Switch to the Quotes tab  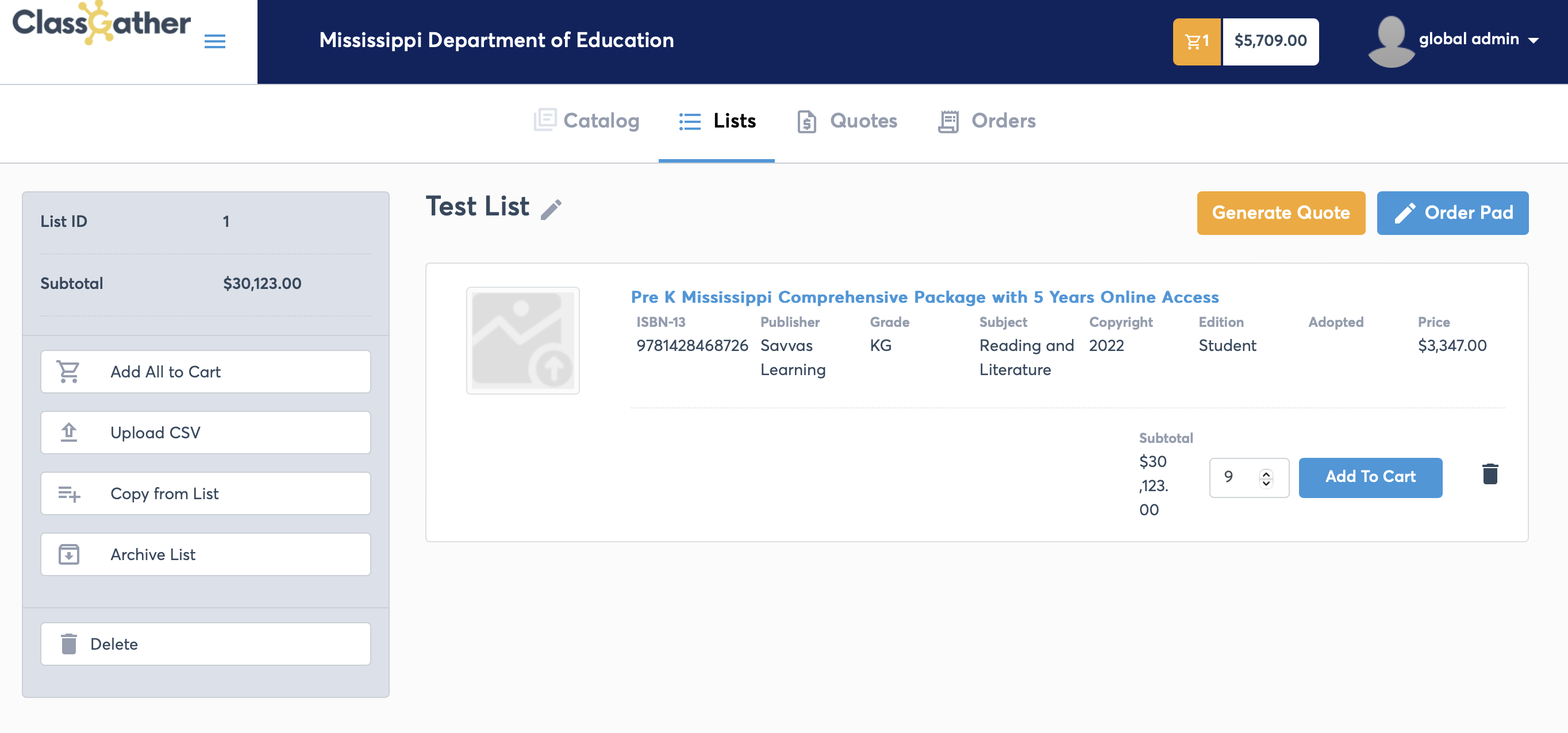pyautogui.click(x=847, y=121)
